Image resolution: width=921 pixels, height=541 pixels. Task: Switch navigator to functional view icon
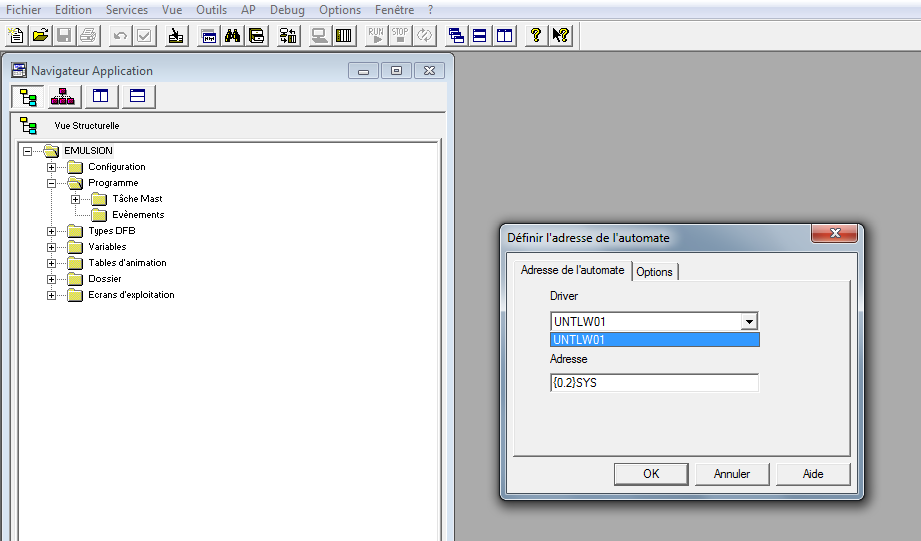tap(63, 97)
